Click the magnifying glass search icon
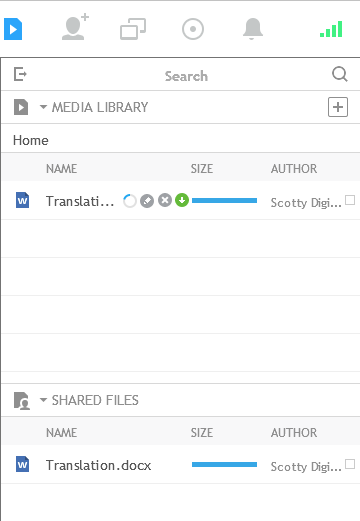360x521 pixels. pyautogui.click(x=340, y=74)
